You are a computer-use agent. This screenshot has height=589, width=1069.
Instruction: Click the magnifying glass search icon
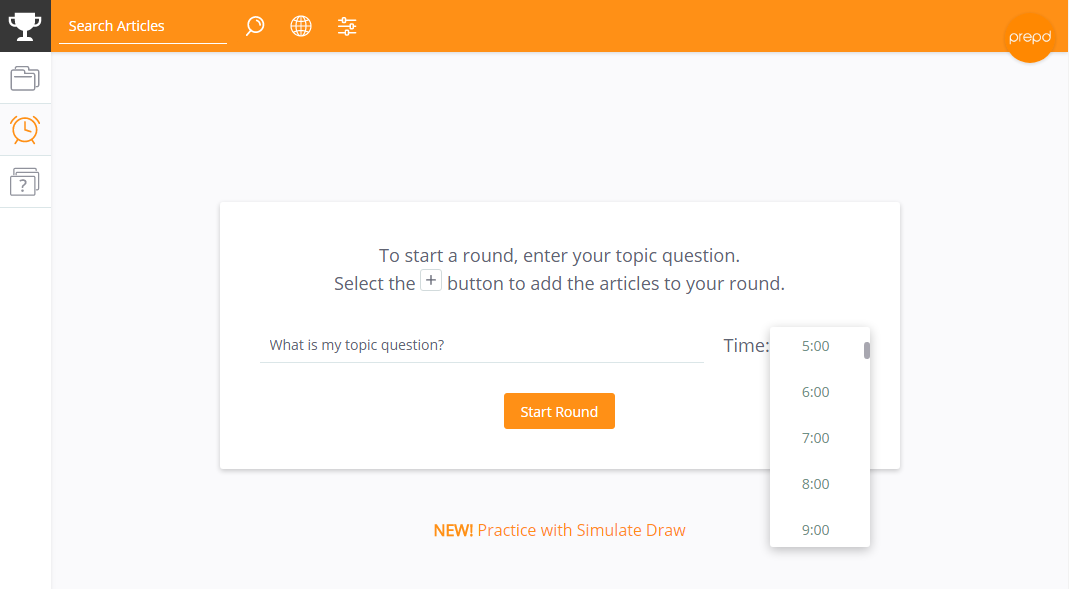click(255, 26)
